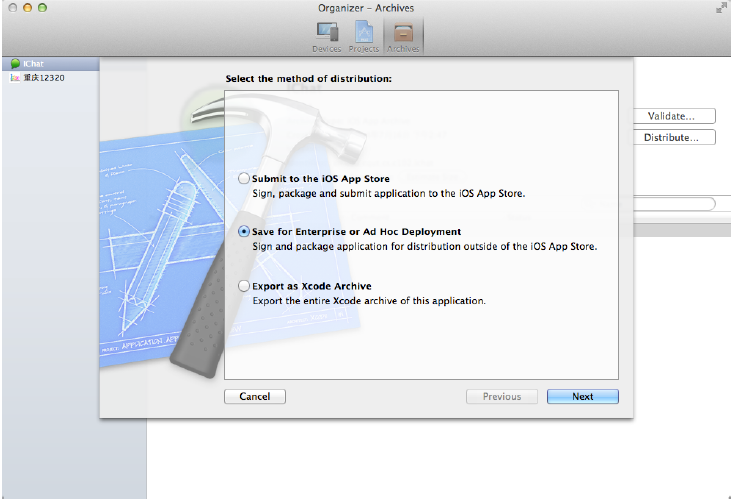
Task: Zoom the Organizer window with green button
Action: click(43, 8)
